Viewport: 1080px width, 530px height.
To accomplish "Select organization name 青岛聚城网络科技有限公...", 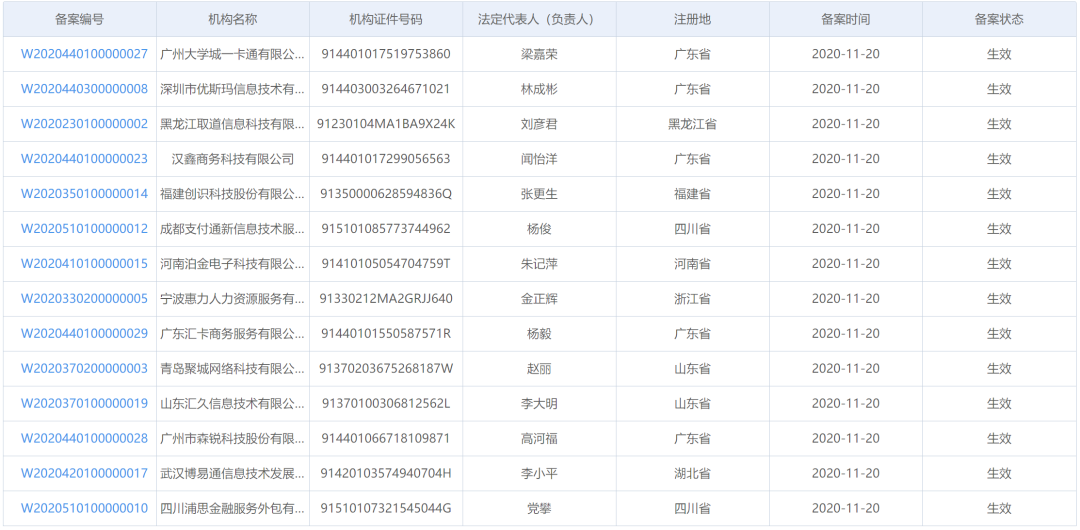I will (x=233, y=369).
